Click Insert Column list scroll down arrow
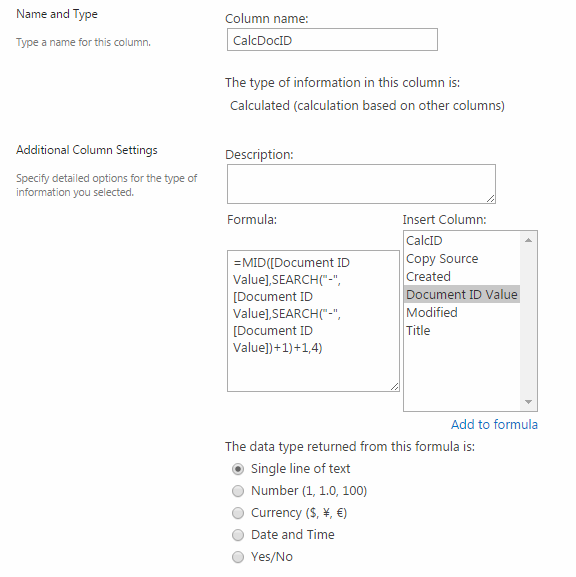 529,402
